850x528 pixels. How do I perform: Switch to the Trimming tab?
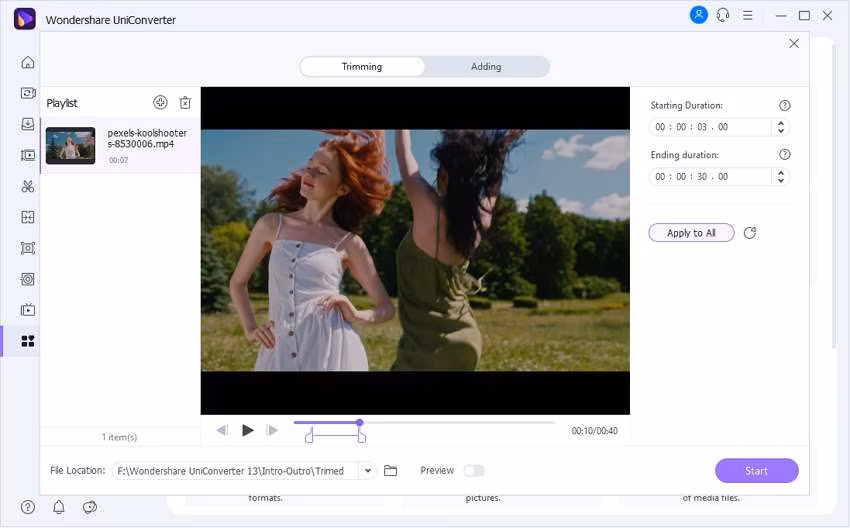[362, 67]
